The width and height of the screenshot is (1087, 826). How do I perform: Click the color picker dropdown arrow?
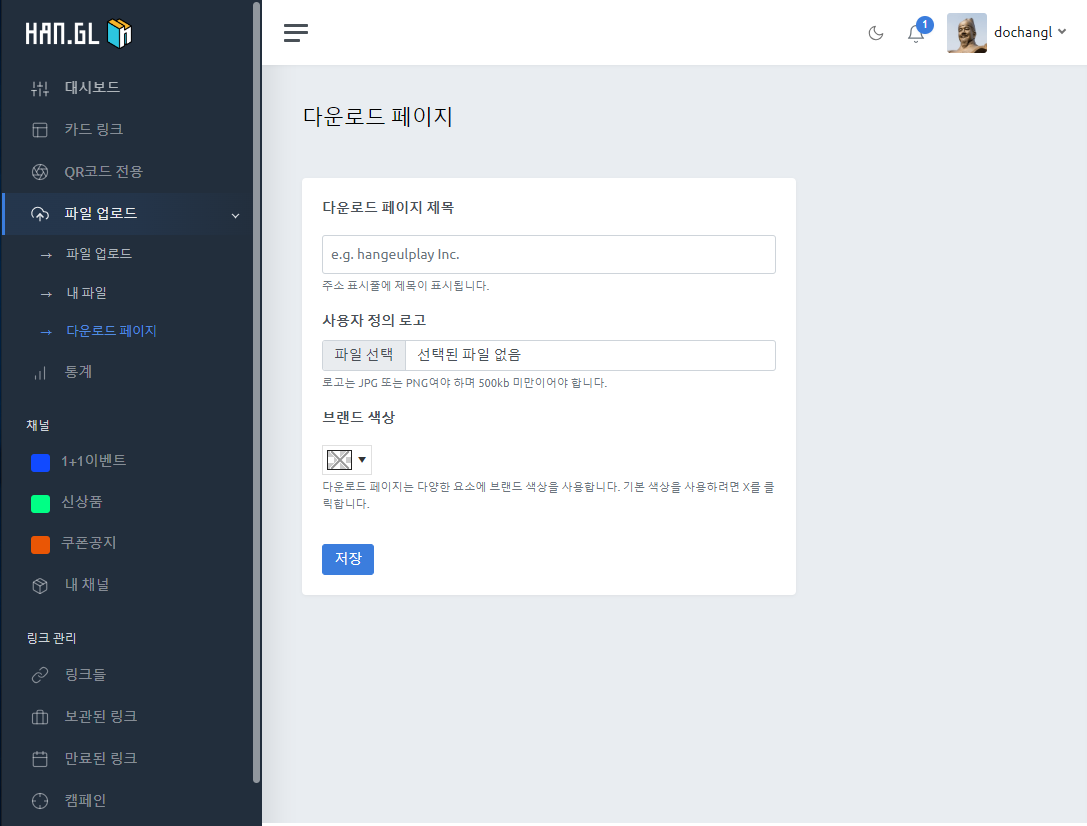click(x=362, y=459)
